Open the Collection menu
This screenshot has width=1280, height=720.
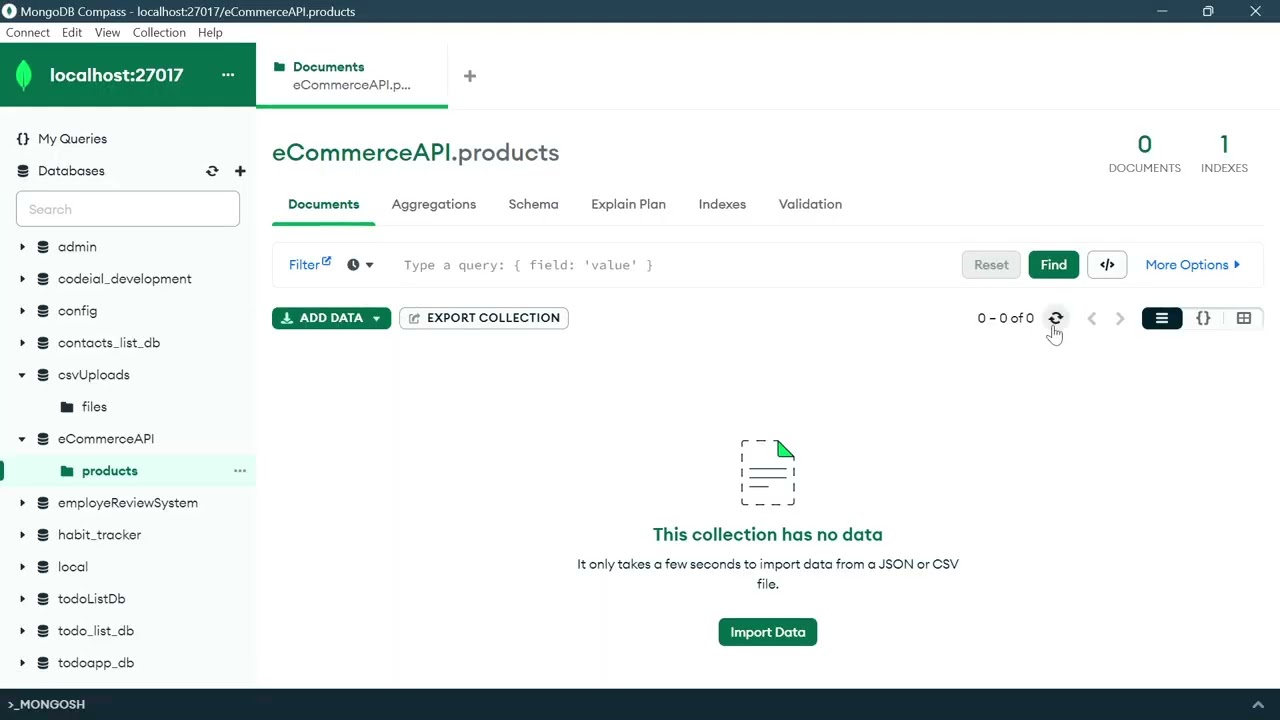(159, 32)
